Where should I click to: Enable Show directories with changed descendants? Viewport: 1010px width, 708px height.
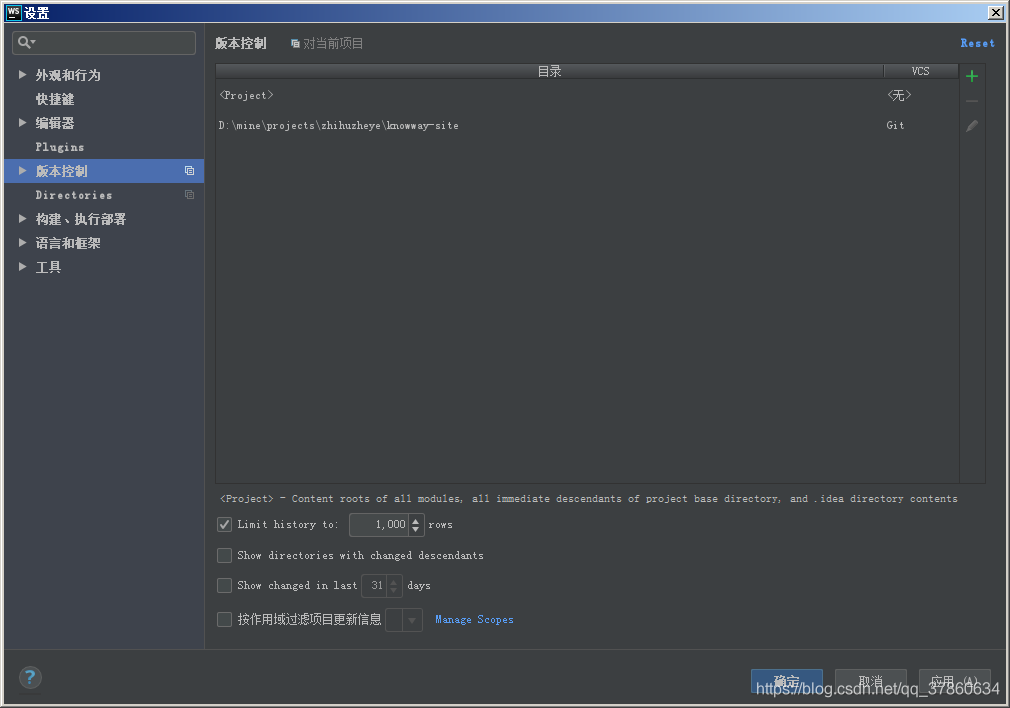pos(224,555)
